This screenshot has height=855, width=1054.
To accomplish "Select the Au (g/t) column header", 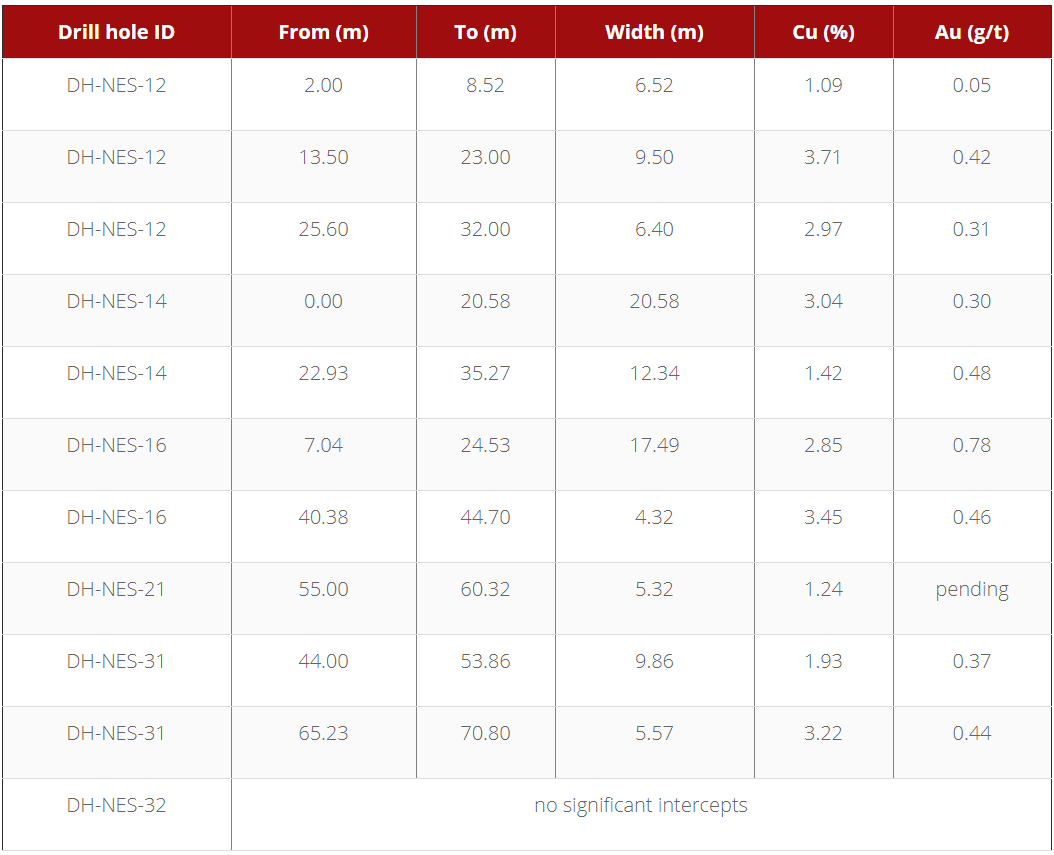I will (972, 32).
